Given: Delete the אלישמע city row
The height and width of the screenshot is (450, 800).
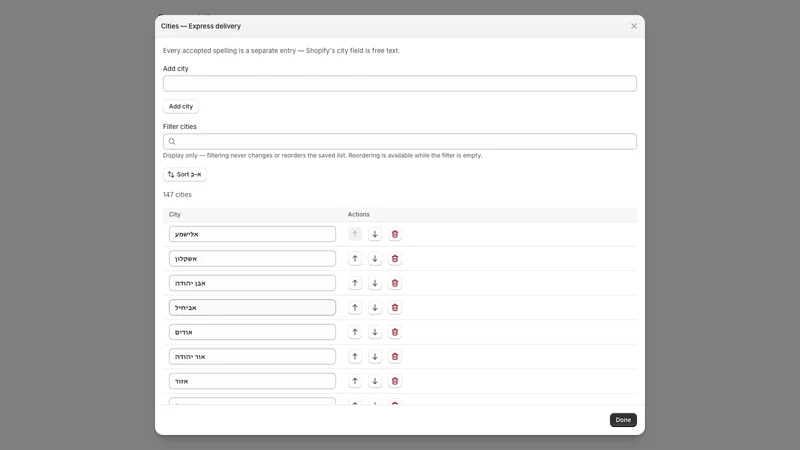Looking at the screenshot, I should [x=394, y=234].
